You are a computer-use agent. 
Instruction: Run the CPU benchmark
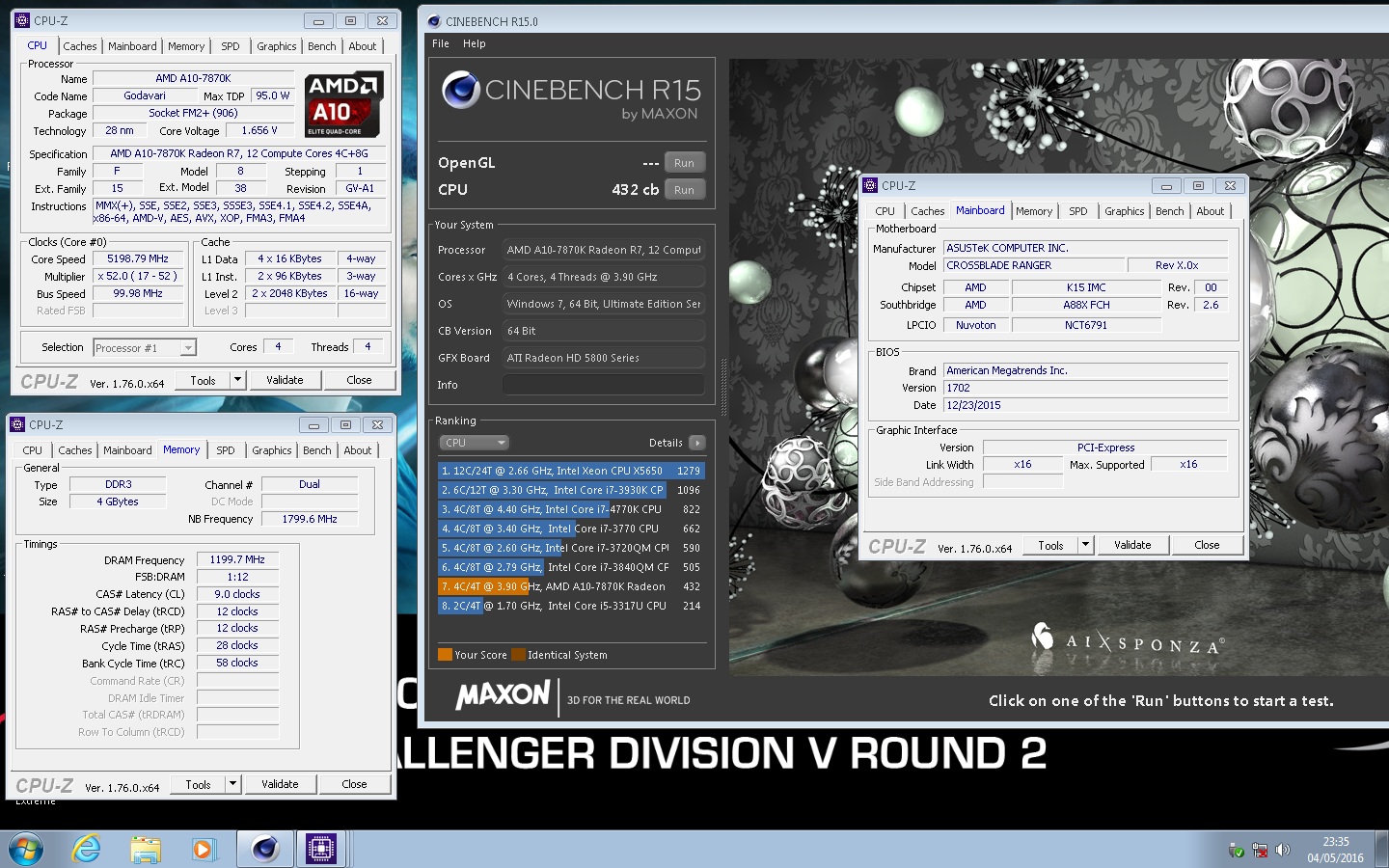[685, 190]
